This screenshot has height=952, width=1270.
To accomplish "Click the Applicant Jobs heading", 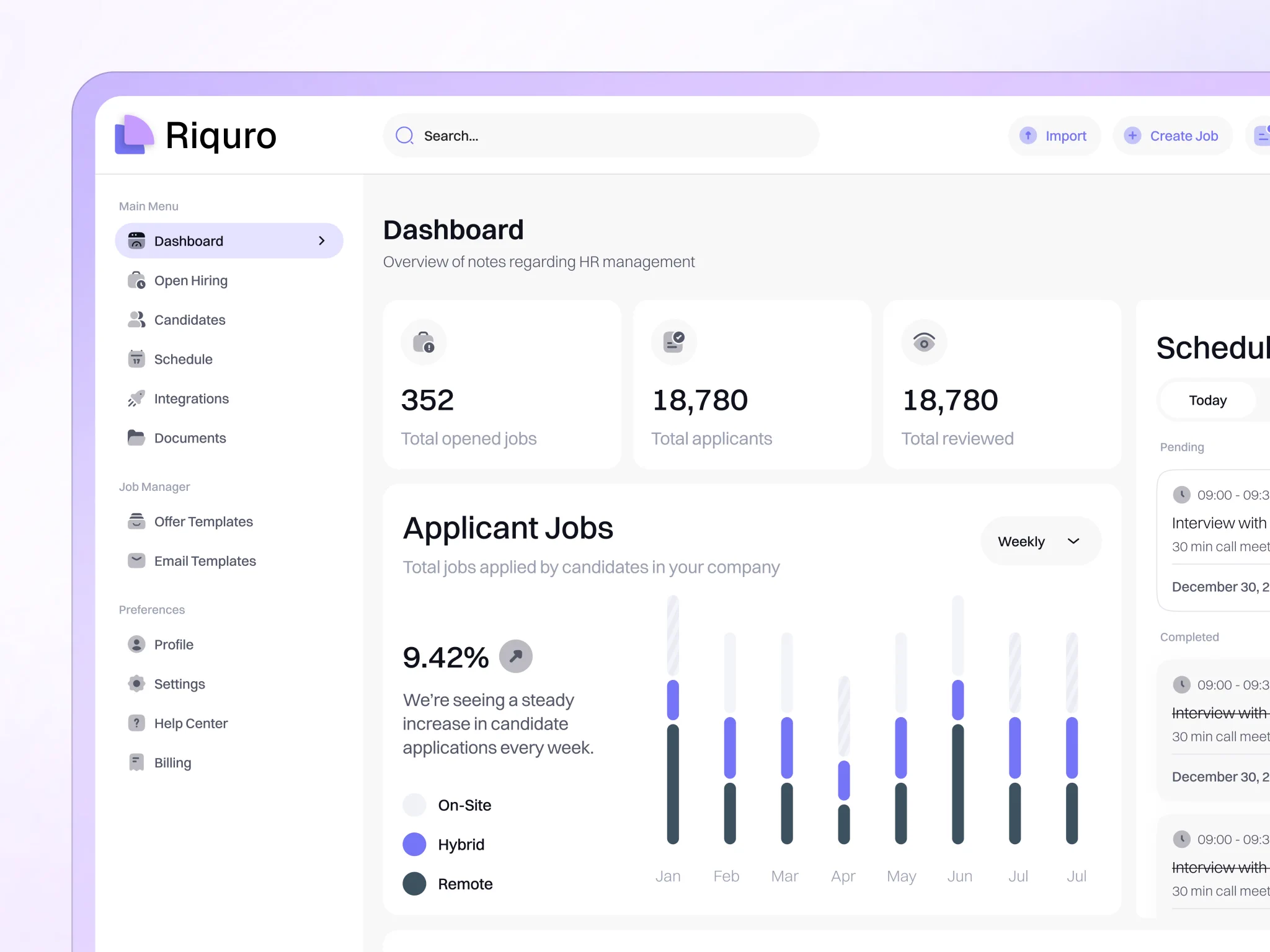I will coord(508,529).
